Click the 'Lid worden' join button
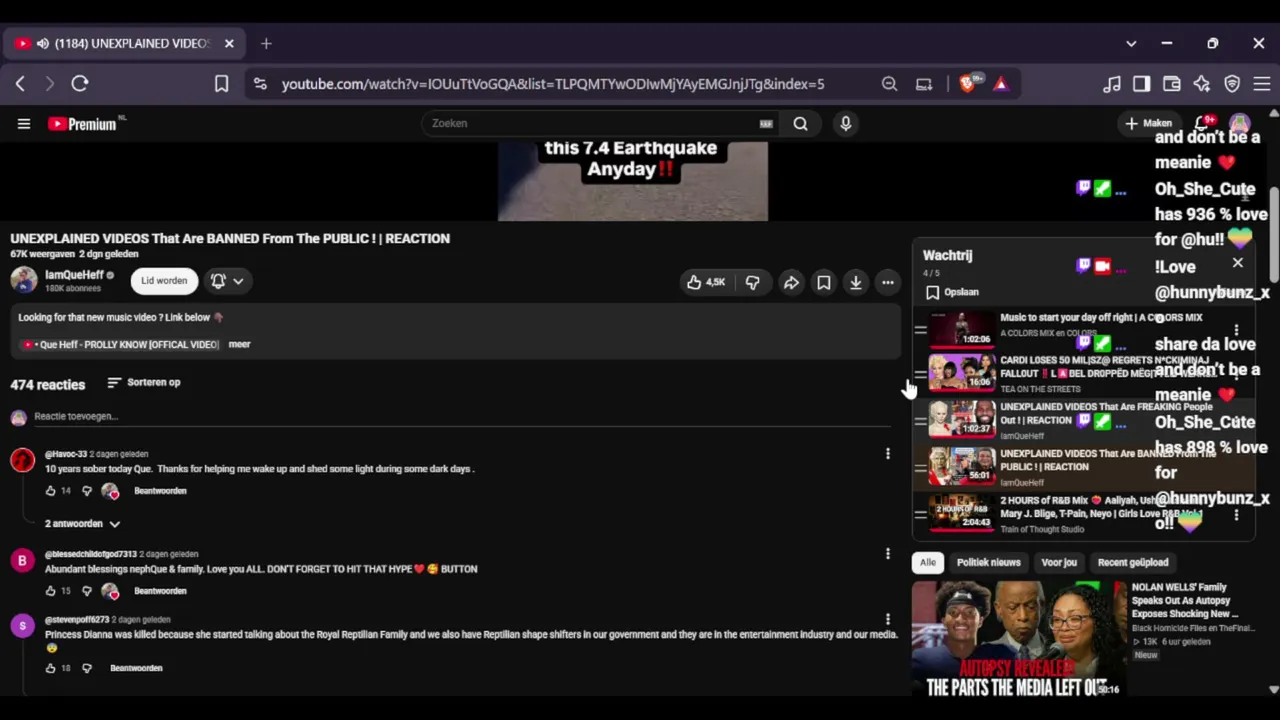This screenshot has height=720, width=1280. pyautogui.click(x=164, y=281)
